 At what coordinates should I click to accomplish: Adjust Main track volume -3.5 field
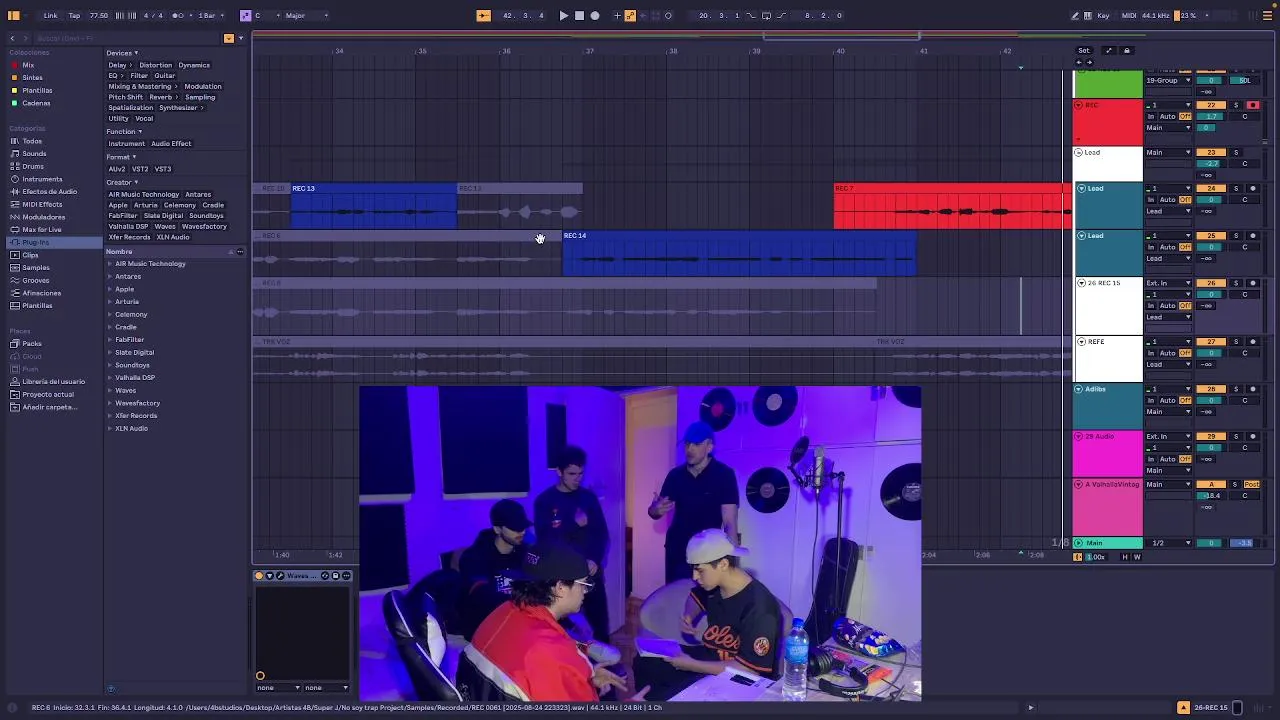(1244, 543)
